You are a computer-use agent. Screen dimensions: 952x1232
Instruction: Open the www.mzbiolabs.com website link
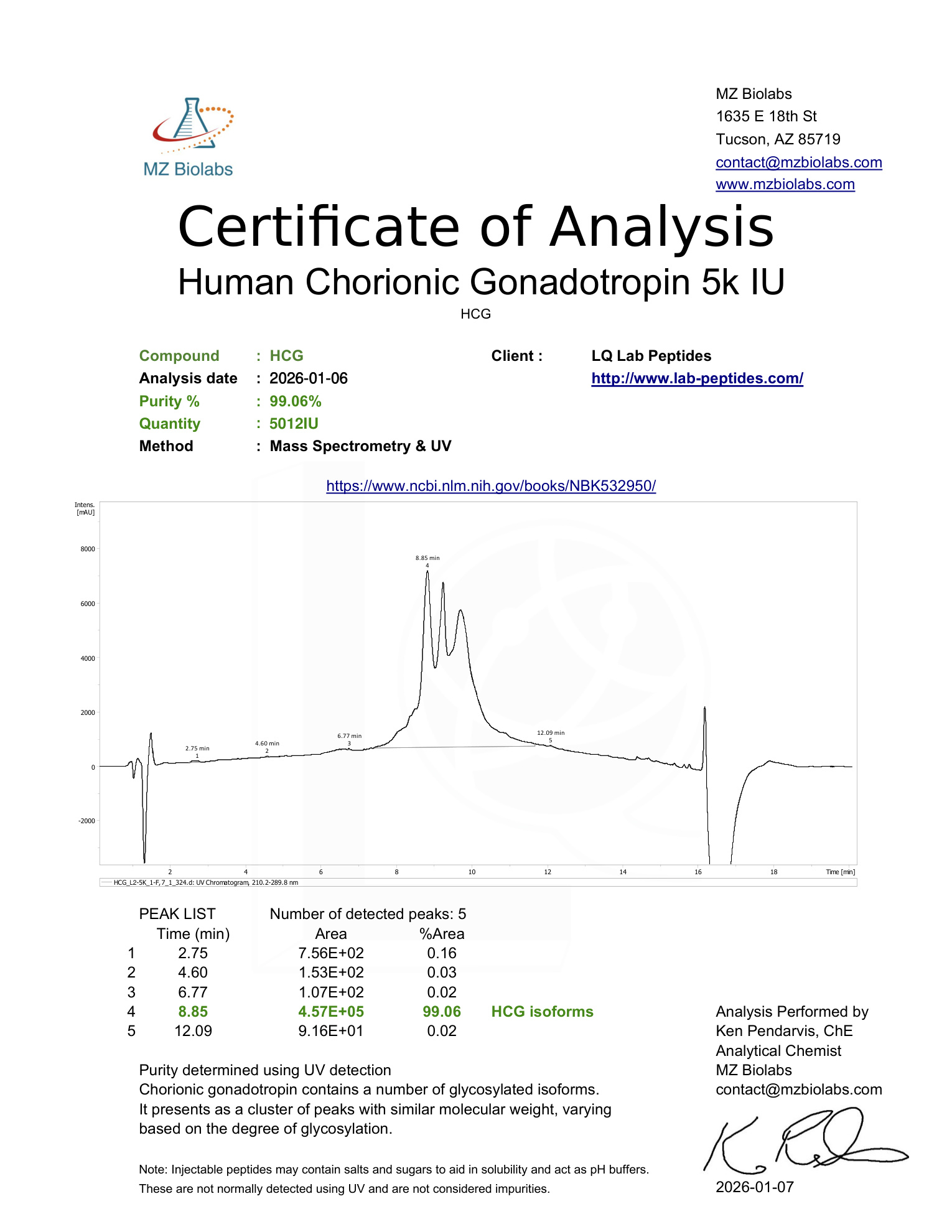coord(785,184)
